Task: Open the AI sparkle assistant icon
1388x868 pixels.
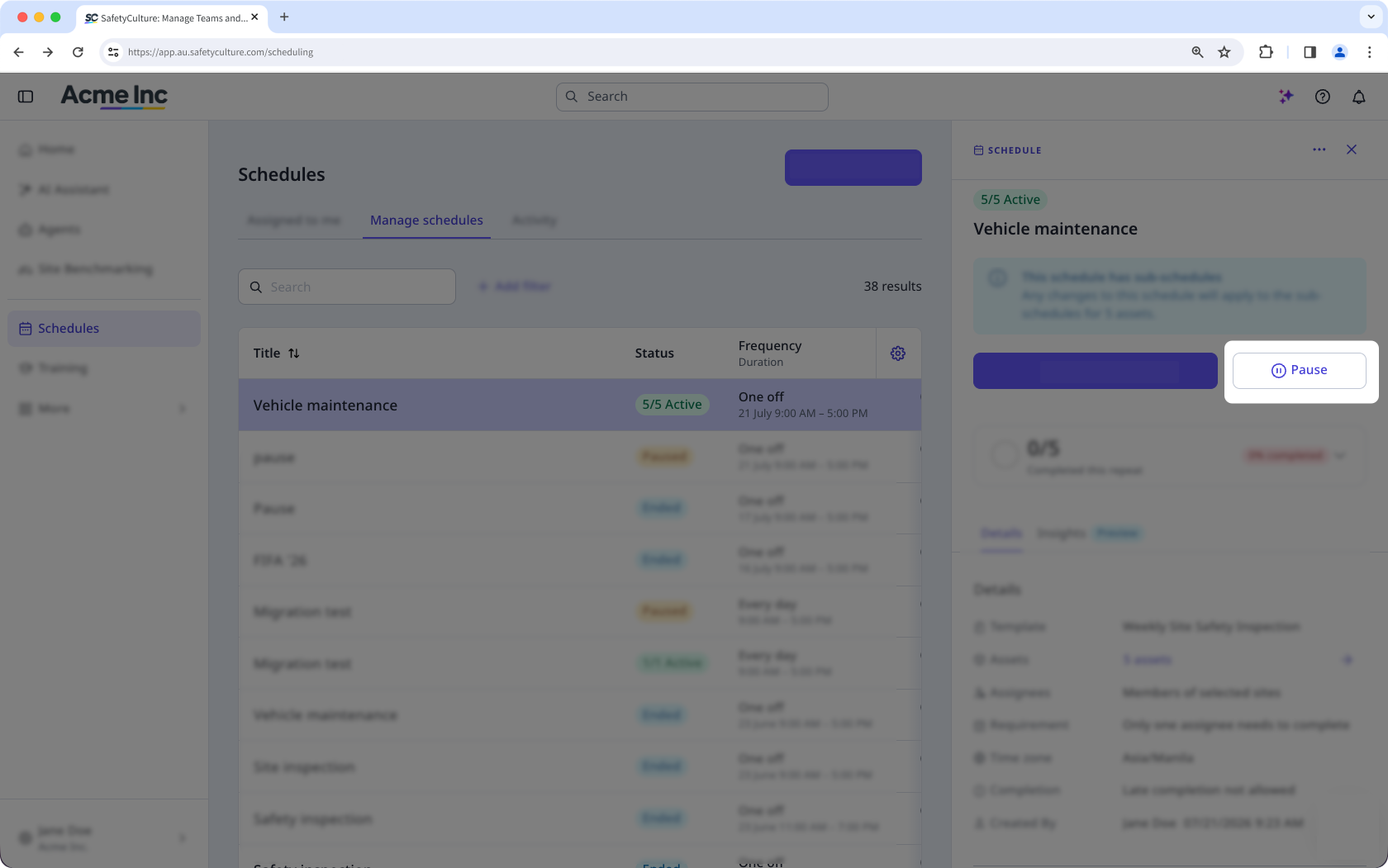Action: click(x=1286, y=97)
